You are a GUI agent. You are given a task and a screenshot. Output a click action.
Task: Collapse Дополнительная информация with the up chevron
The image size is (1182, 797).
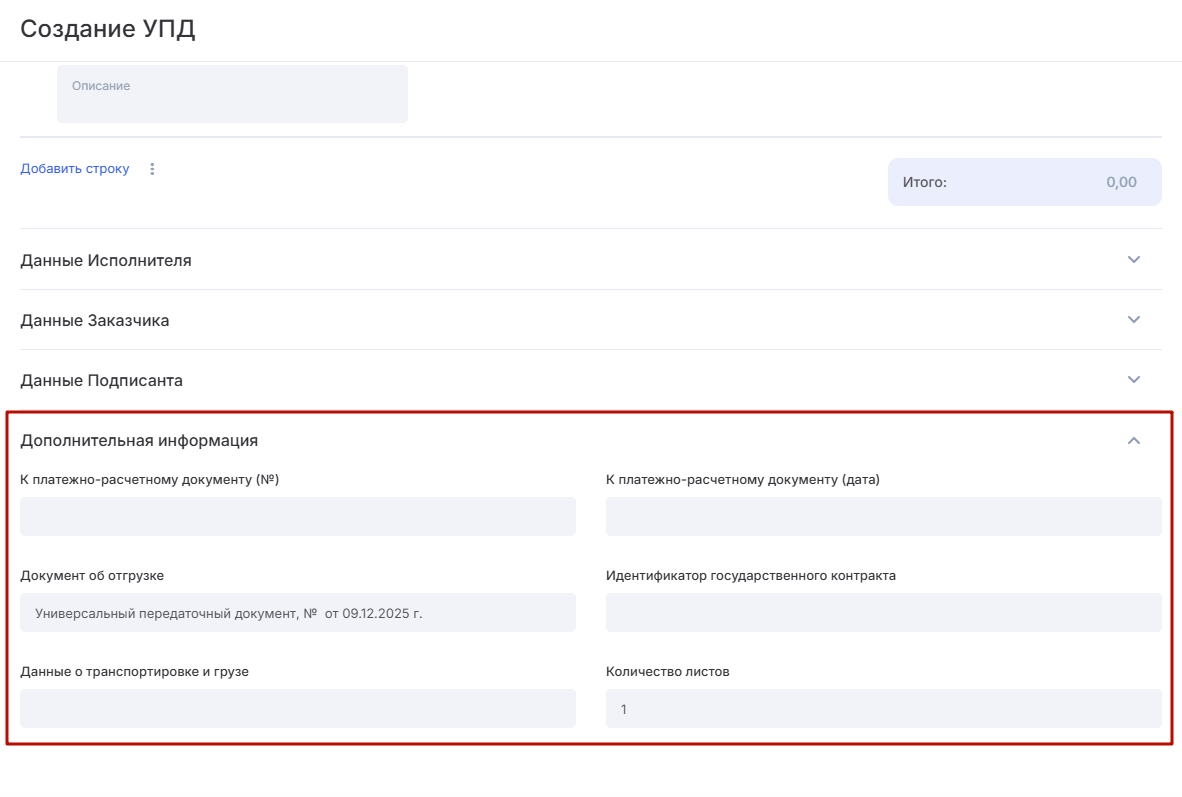1133,440
